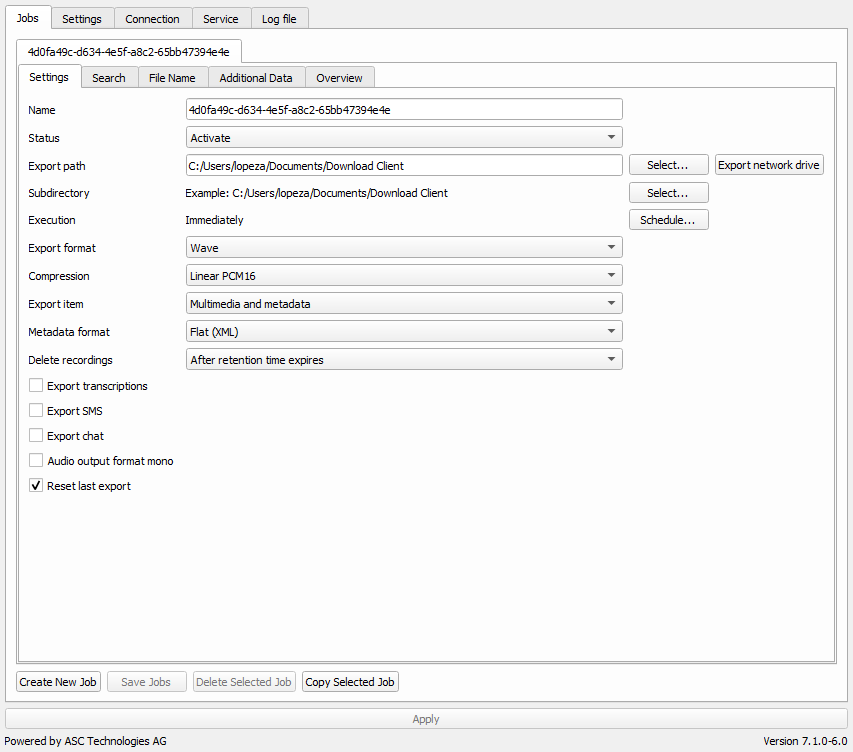This screenshot has width=853, height=752.
Task: Select the File Name tab
Action: point(172,78)
